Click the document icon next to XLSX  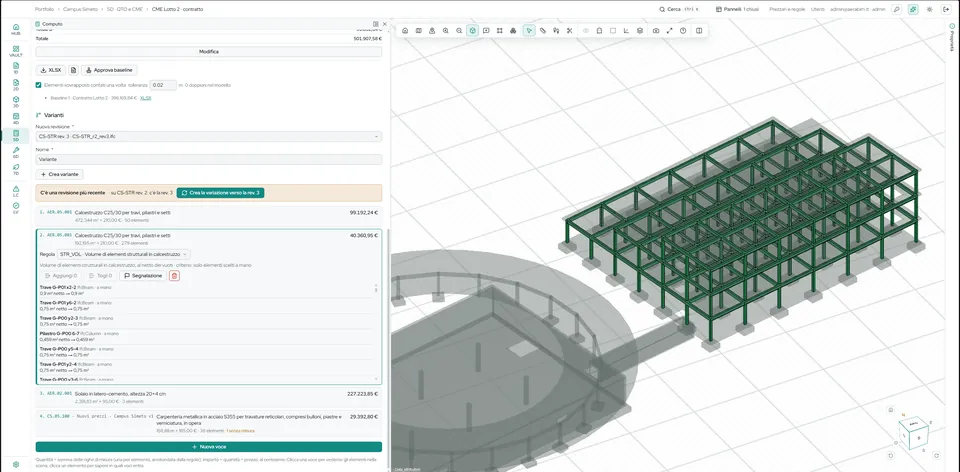[x=73, y=70]
